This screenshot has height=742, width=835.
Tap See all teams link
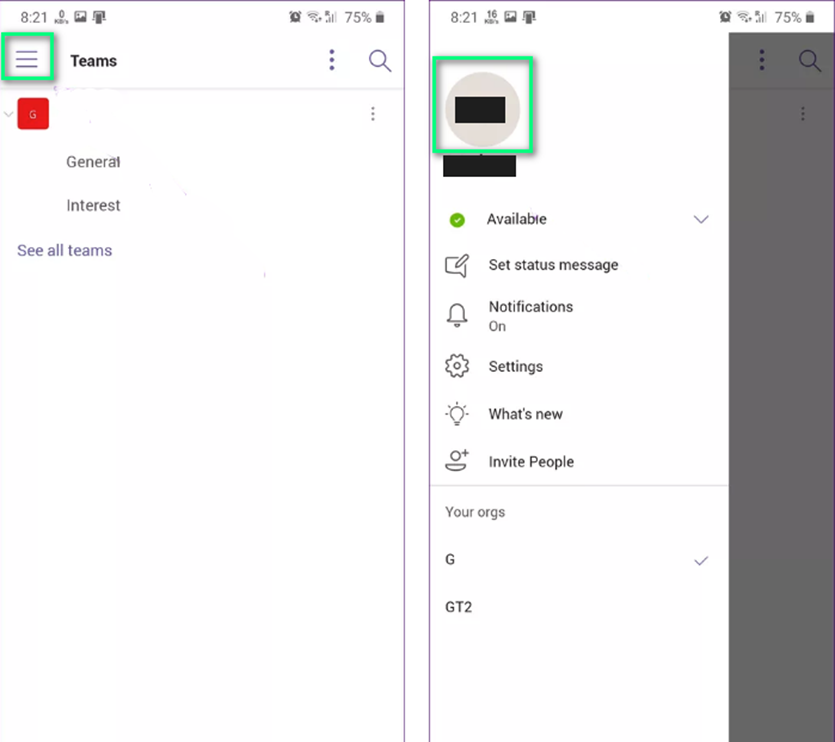point(64,250)
